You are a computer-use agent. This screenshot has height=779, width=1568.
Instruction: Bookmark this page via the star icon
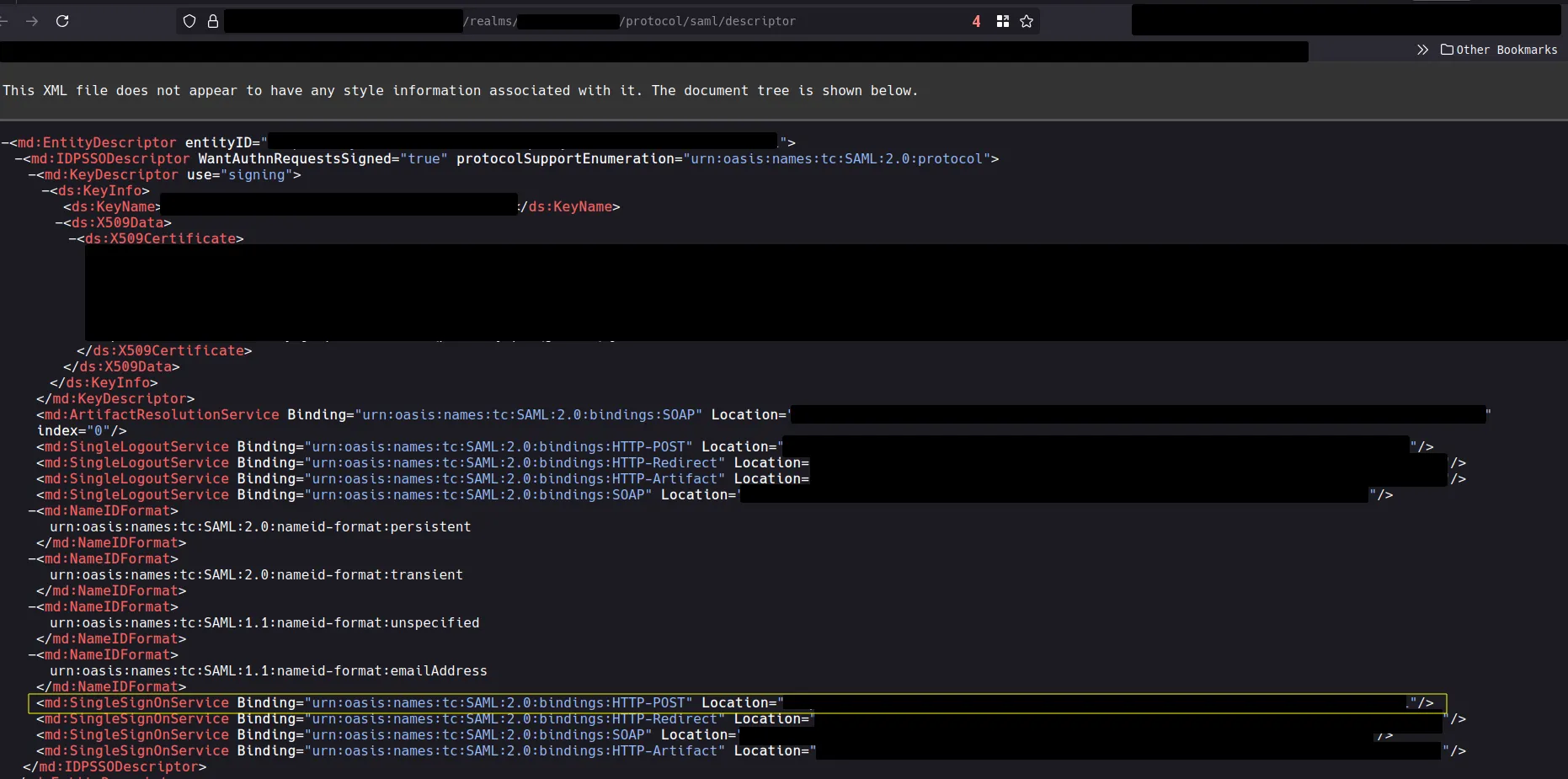pyautogui.click(x=1027, y=21)
